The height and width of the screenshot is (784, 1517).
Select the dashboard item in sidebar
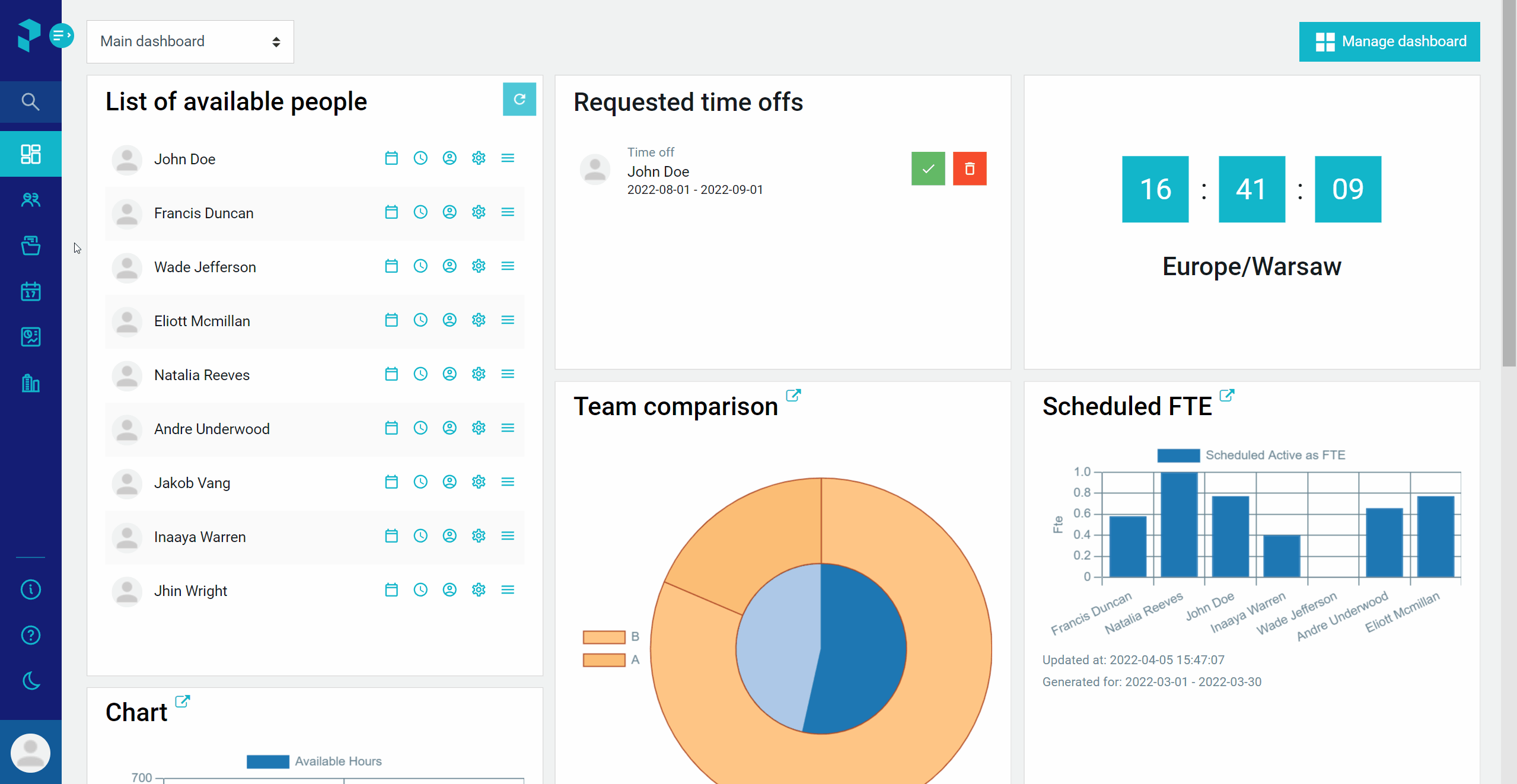coord(31,154)
